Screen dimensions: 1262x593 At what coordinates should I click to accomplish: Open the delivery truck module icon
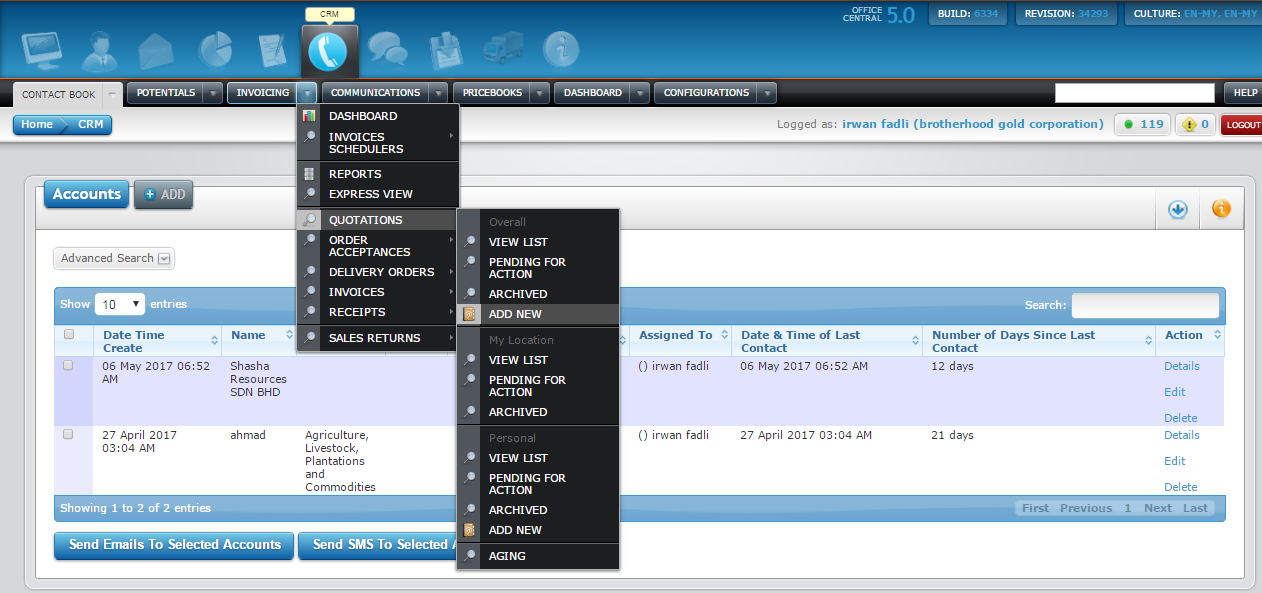pyautogui.click(x=502, y=50)
